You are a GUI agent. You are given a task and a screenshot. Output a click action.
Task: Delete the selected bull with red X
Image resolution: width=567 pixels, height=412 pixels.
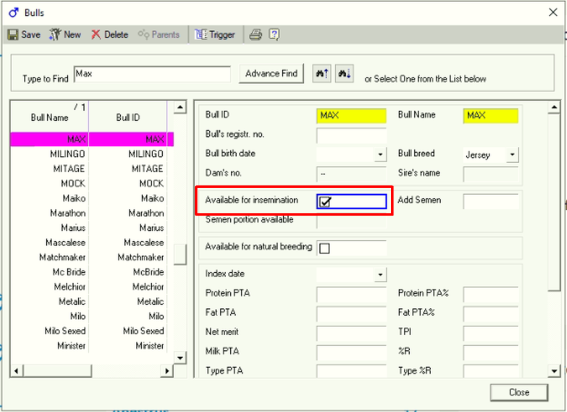(x=110, y=35)
